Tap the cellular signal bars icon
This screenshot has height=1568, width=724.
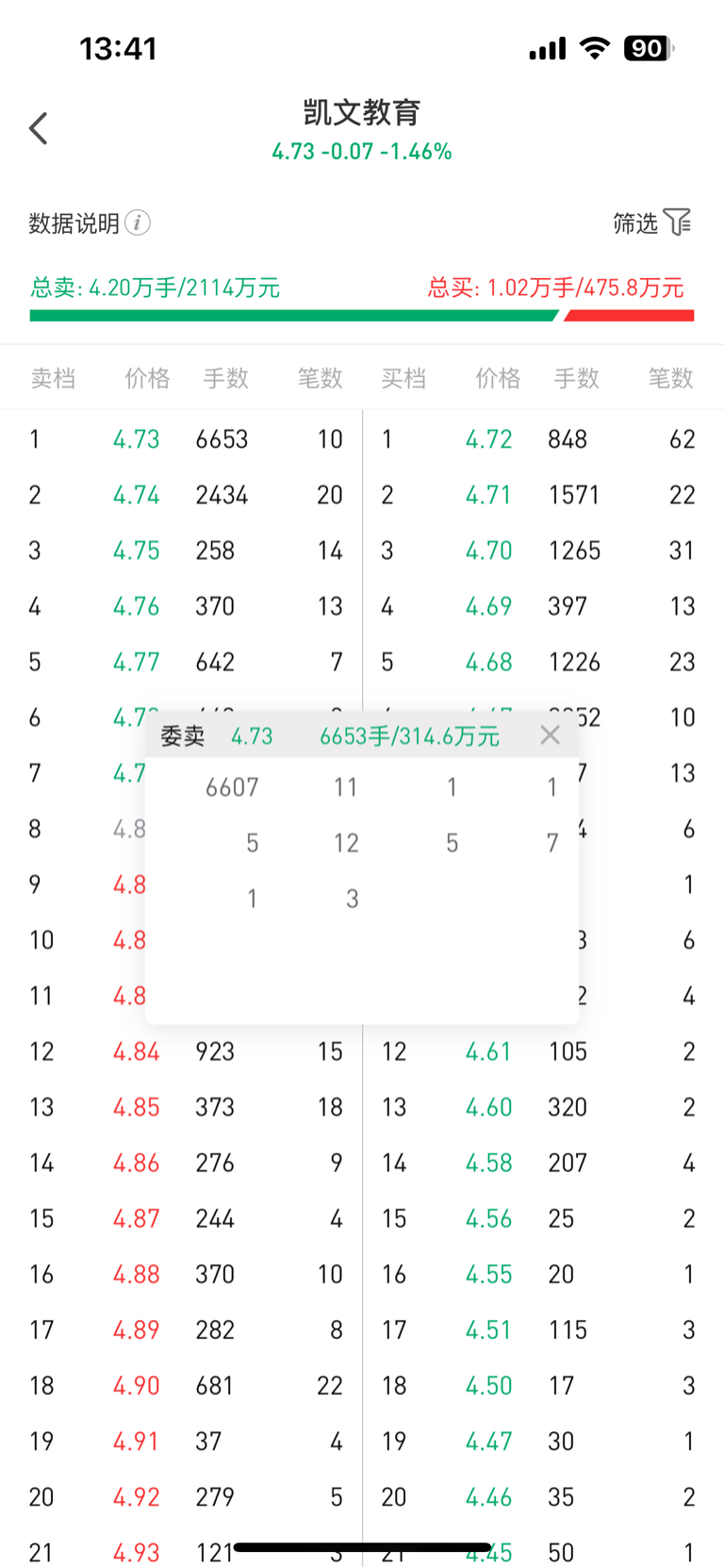click(548, 49)
